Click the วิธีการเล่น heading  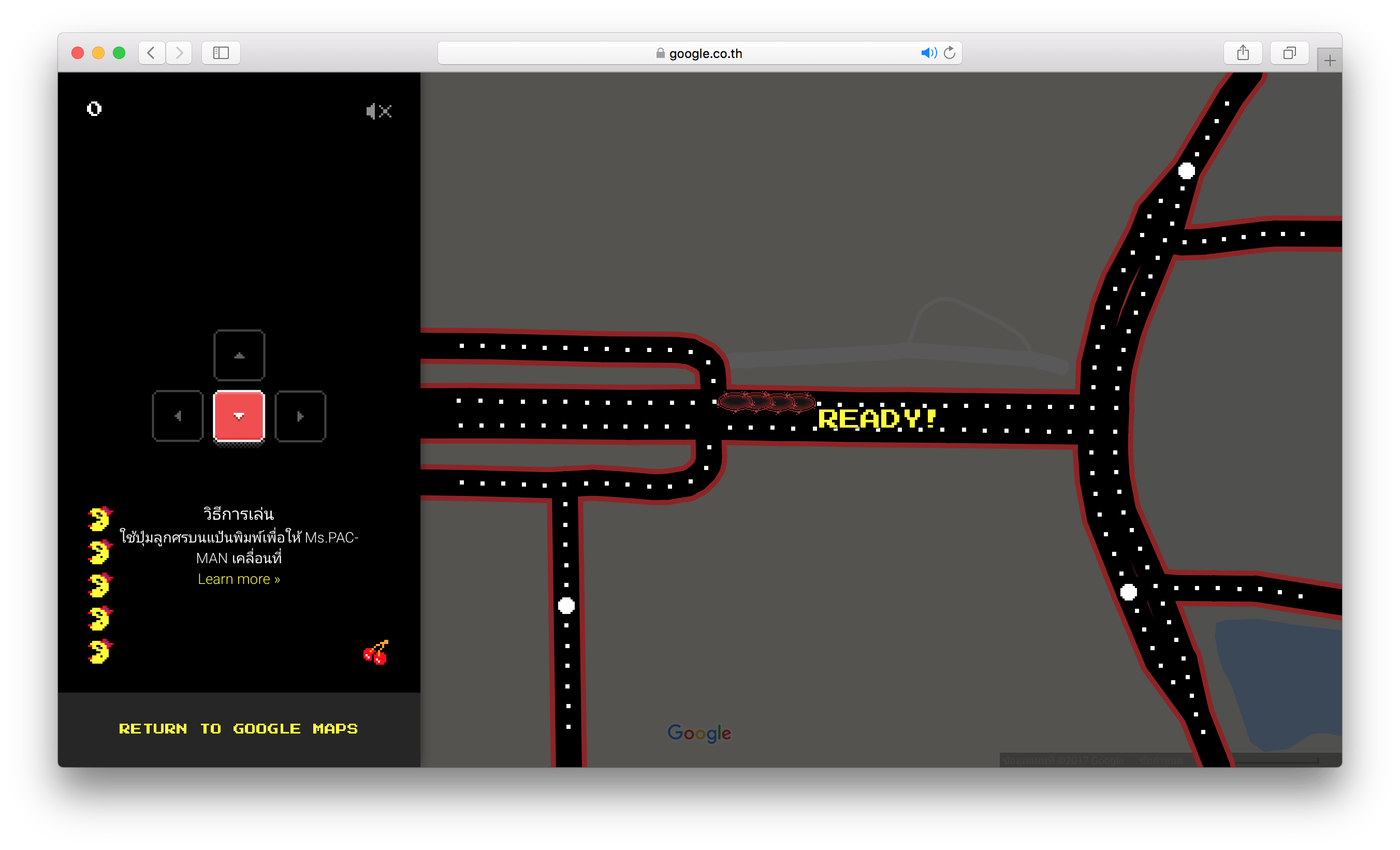click(239, 514)
